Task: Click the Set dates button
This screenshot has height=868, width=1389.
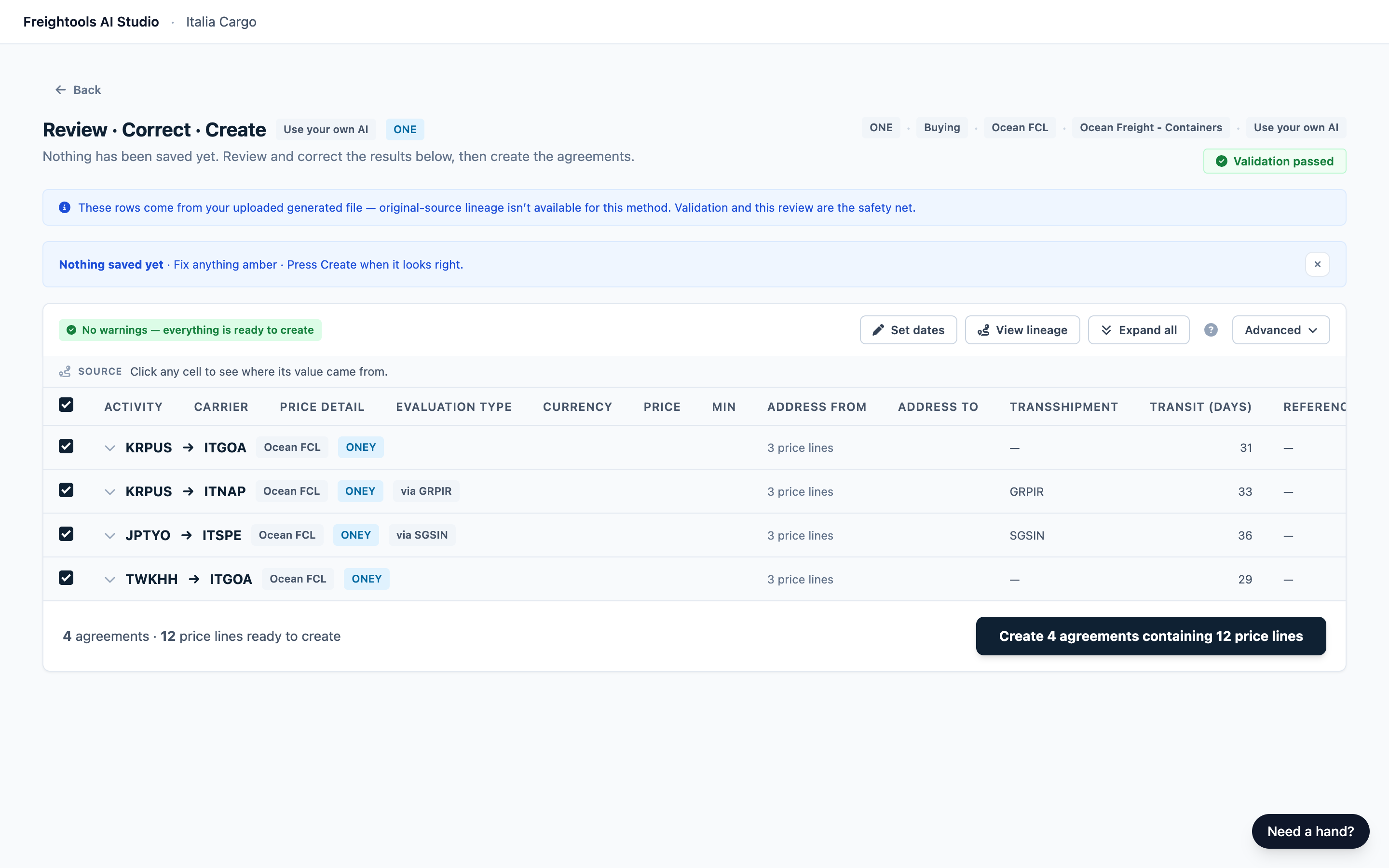Action: (908, 329)
